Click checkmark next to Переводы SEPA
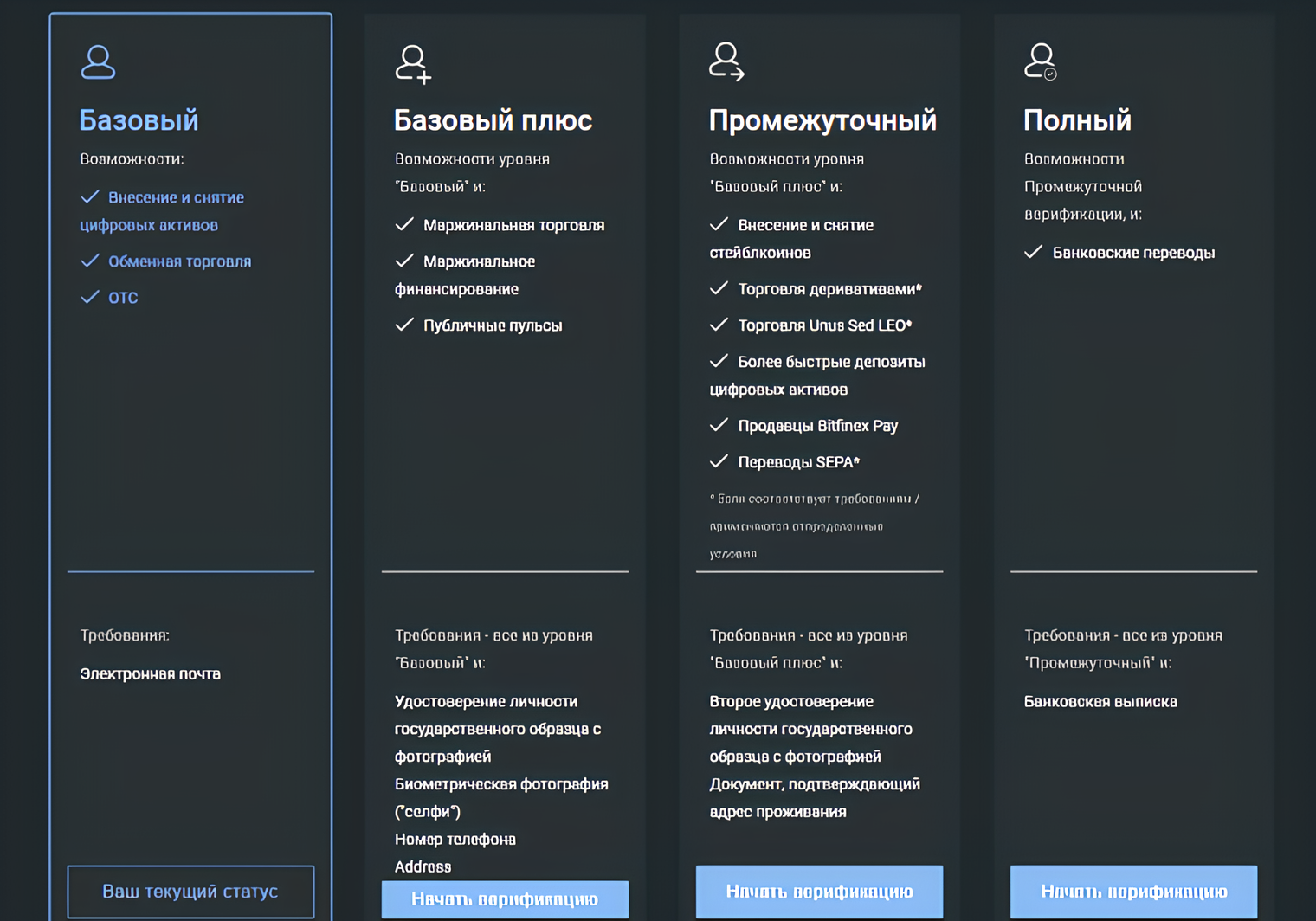Image resolution: width=1316 pixels, height=921 pixels. point(719,462)
